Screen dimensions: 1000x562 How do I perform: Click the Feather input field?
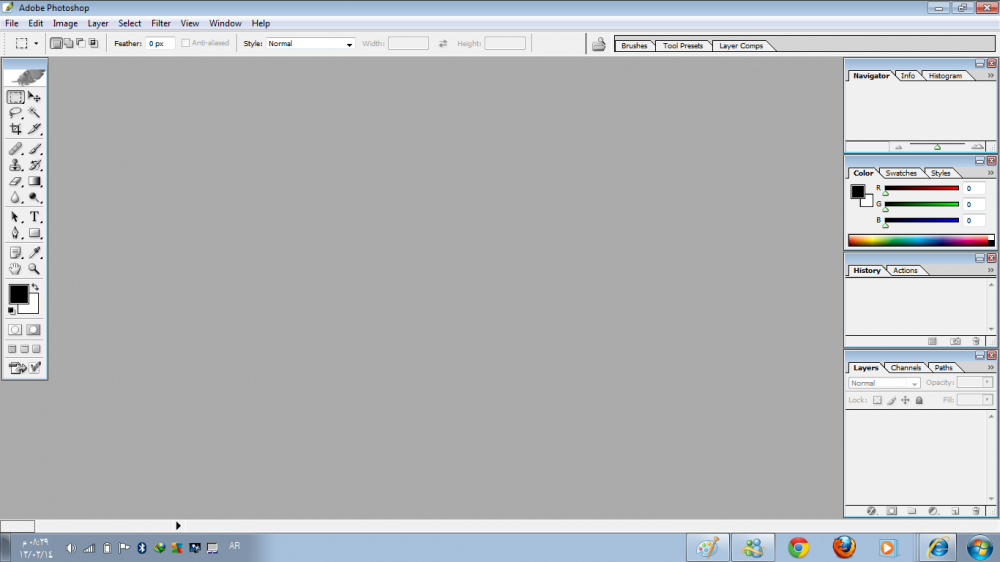[x=160, y=44]
